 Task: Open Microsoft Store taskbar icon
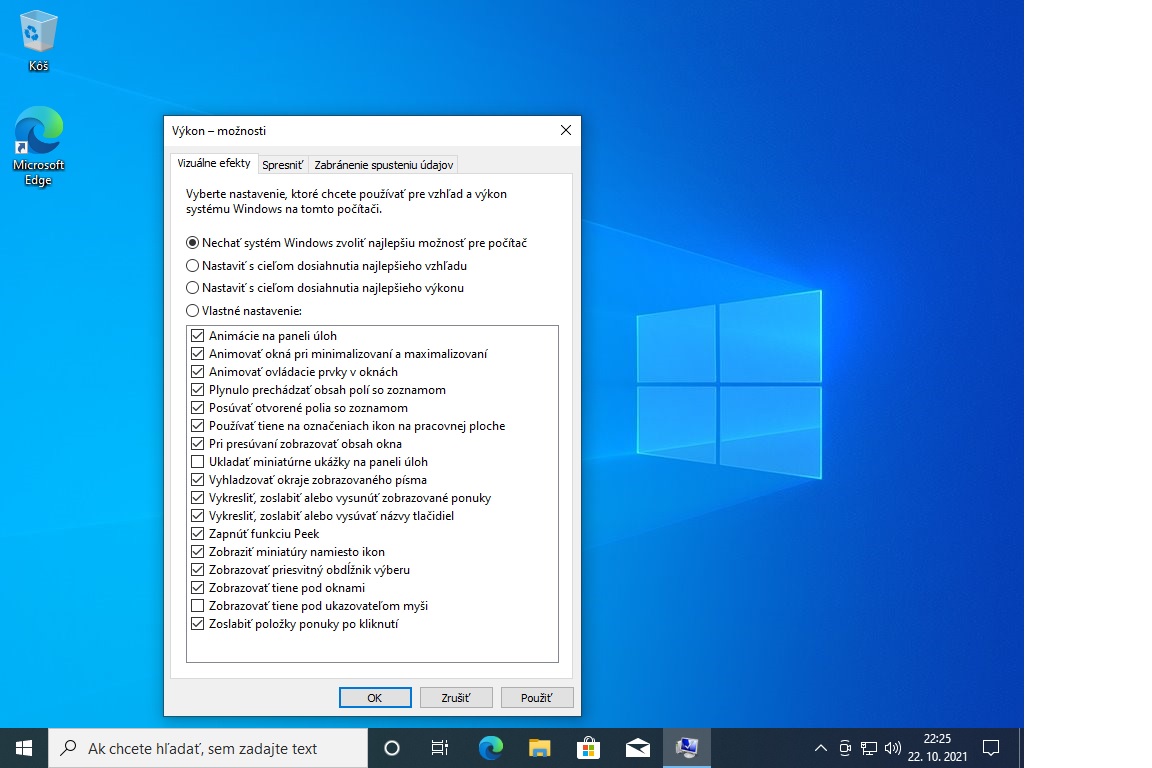[x=588, y=748]
